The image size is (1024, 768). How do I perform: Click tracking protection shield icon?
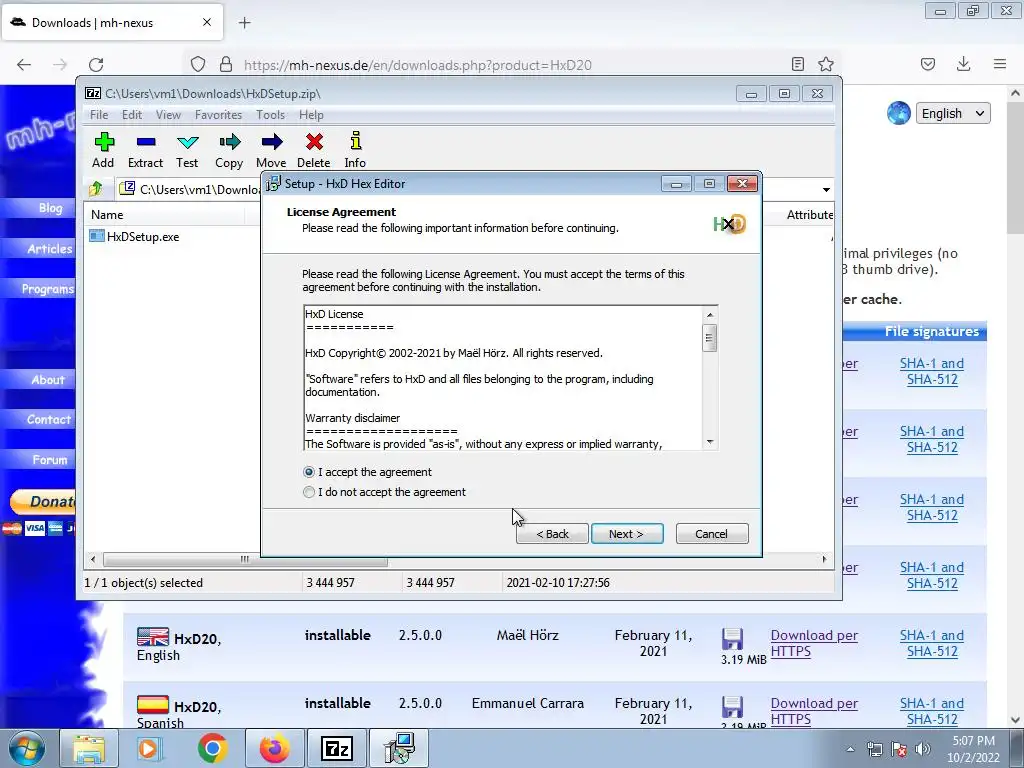point(198,64)
